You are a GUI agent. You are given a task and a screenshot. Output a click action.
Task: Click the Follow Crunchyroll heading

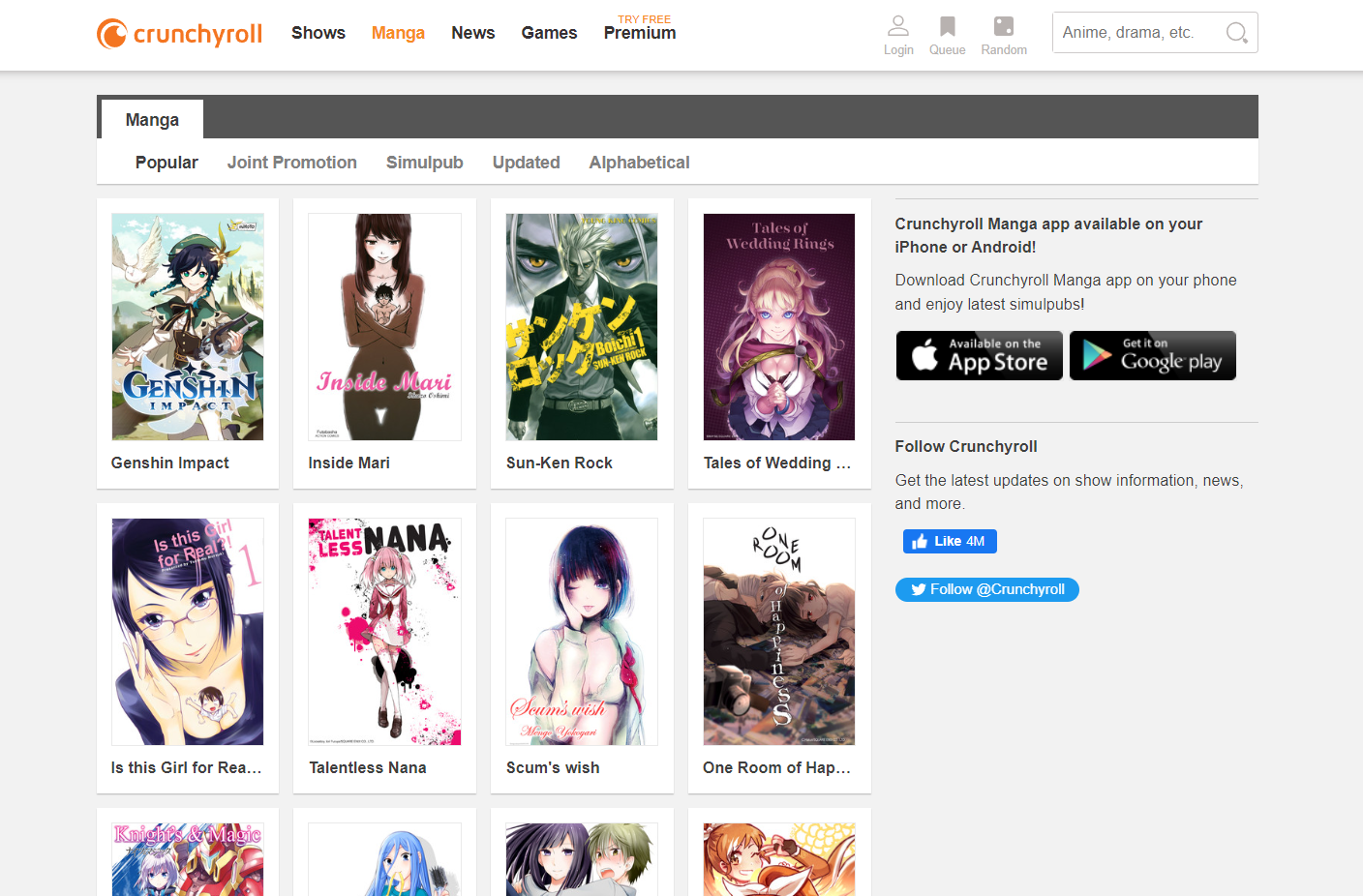(966, 447)
